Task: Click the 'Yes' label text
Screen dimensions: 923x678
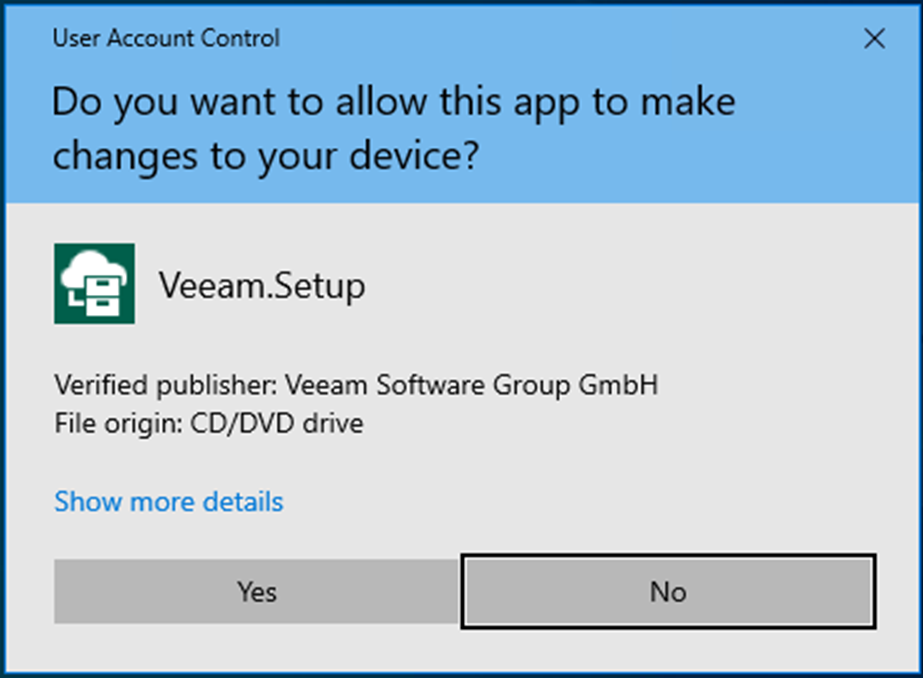Action: click(x=257, y=591)
